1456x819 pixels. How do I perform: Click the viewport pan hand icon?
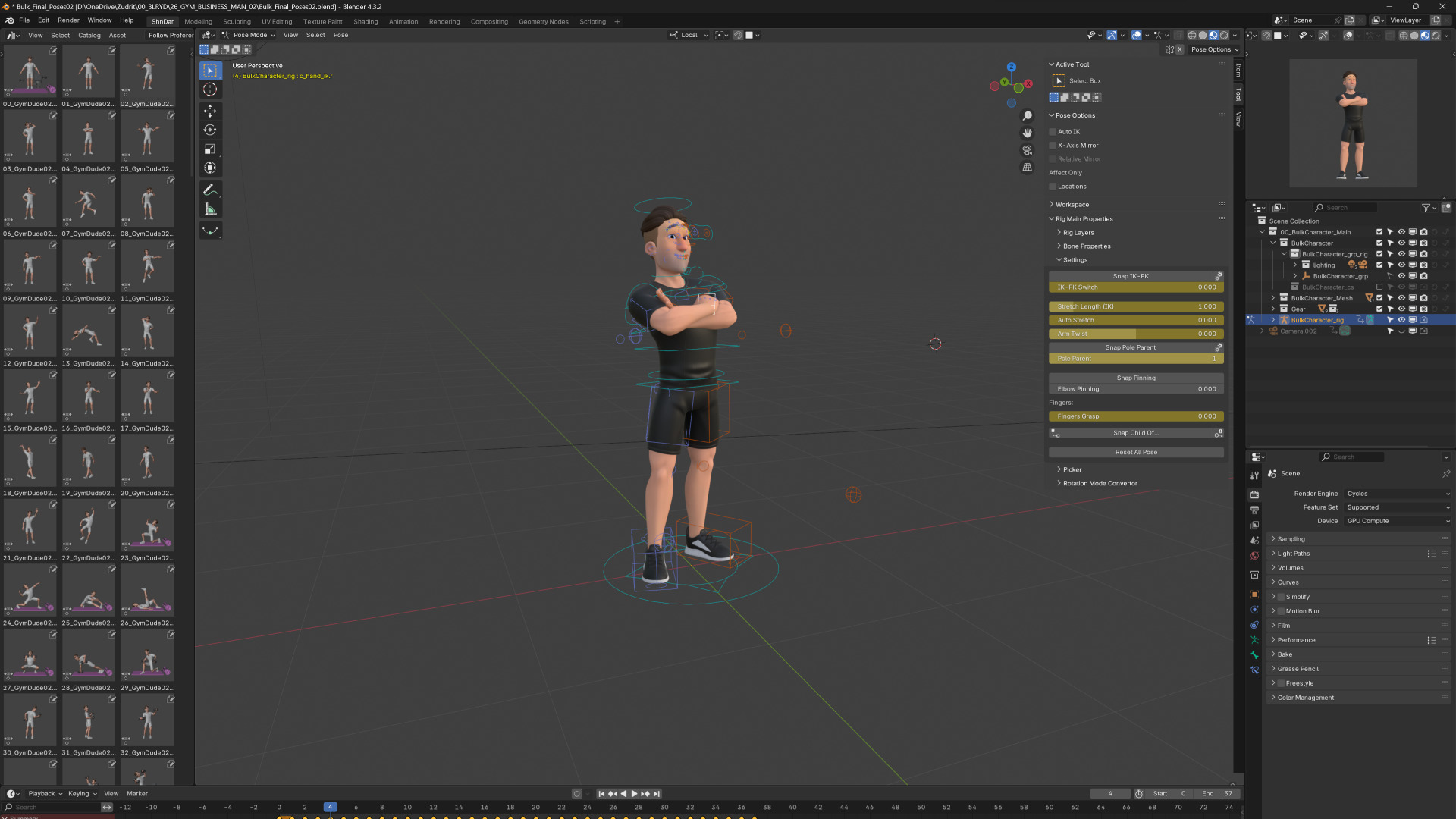[x=1028, y=133]
